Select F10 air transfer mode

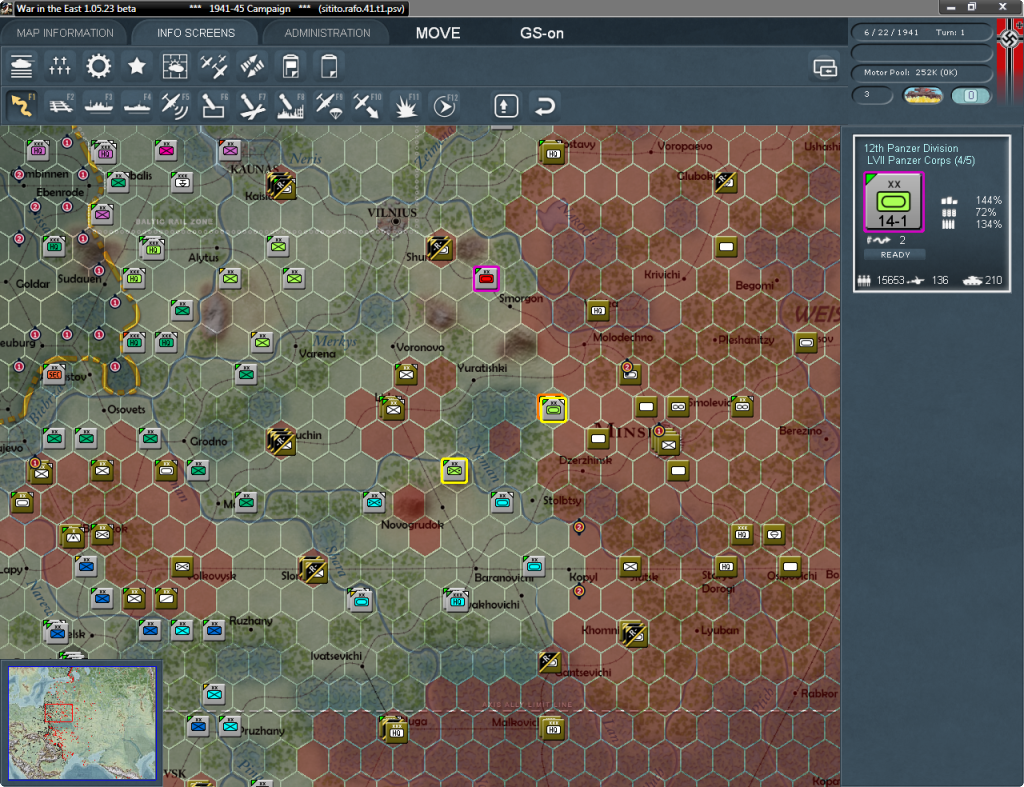[x=368, y=105]
